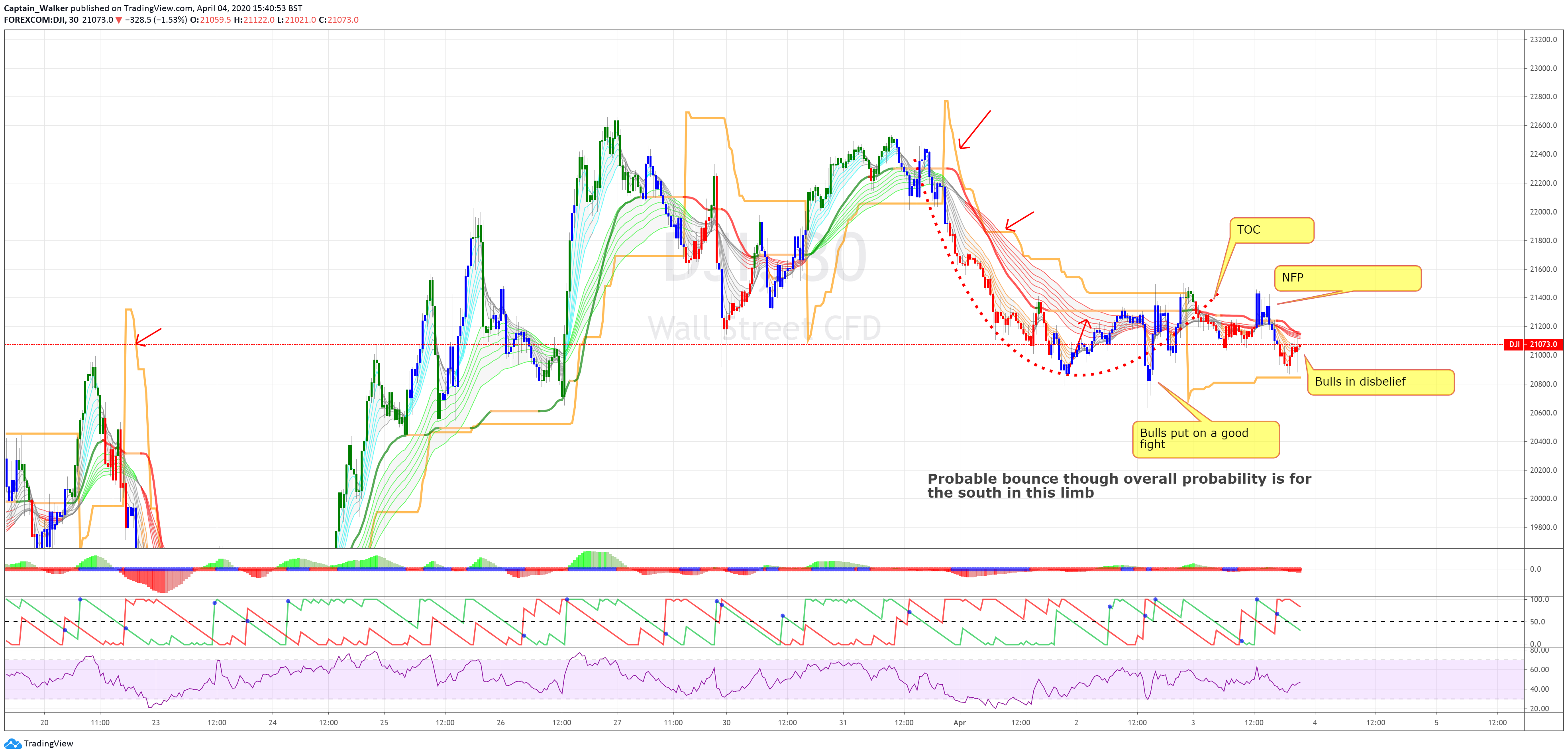Click the red DJI 21073.0 price tag
This screenshot has width=1568, height=756.
coord(1533,344)
